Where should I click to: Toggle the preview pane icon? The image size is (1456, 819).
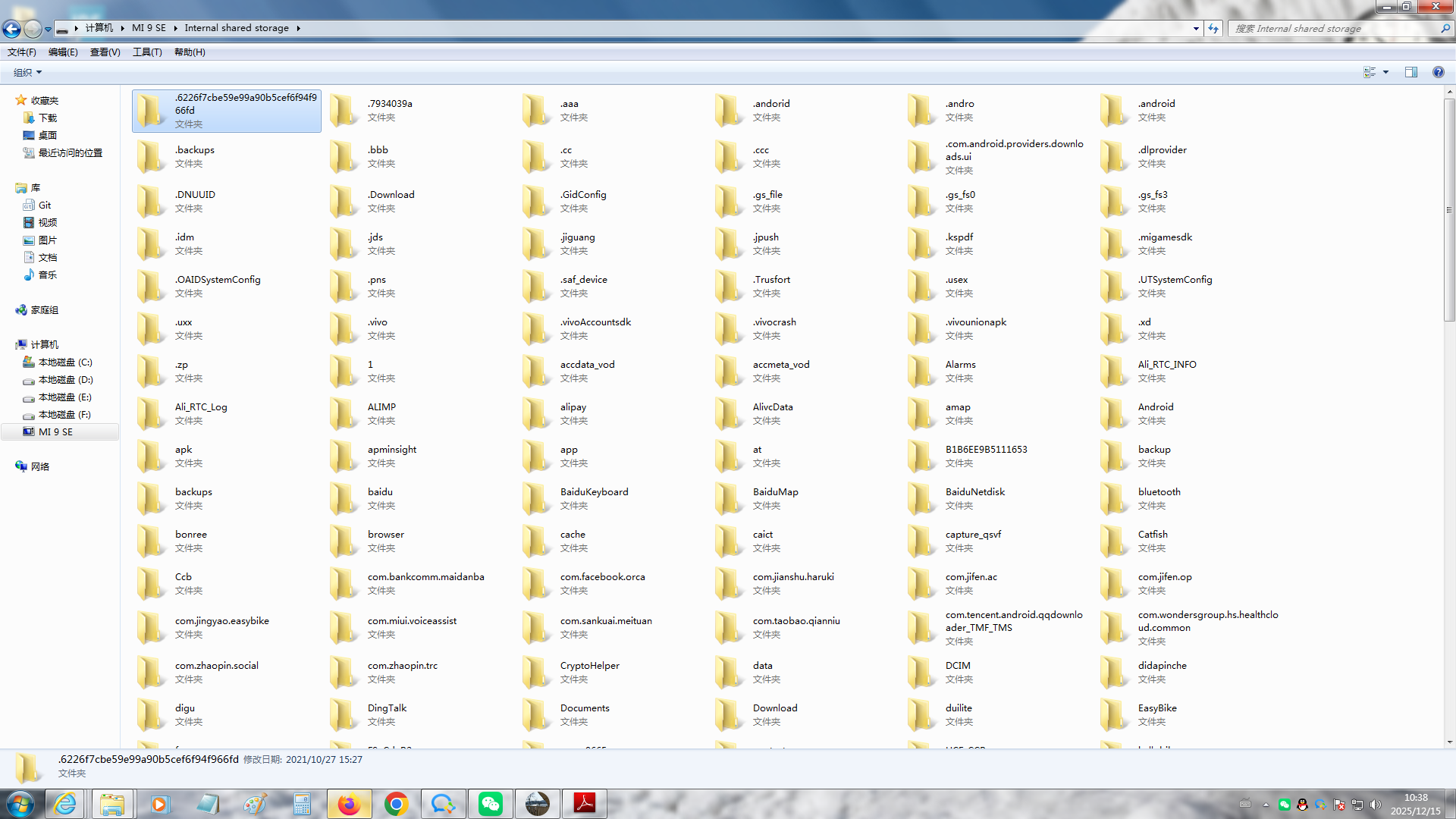[x=1411, y=72]
